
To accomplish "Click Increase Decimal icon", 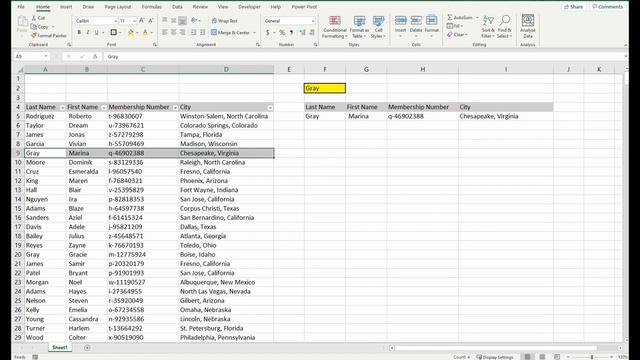I will (302, 32).
